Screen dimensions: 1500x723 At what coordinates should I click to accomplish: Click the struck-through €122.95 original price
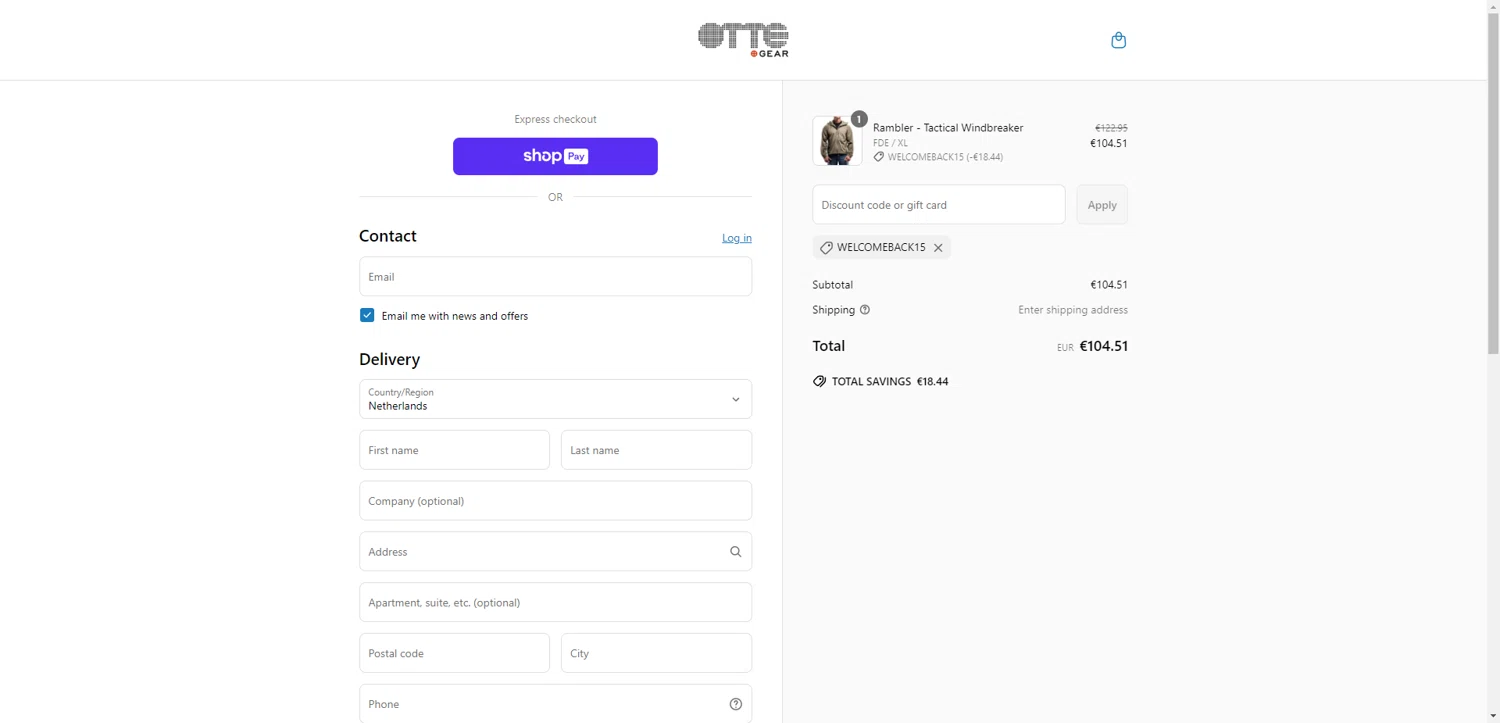click(x=1111, y=128)
